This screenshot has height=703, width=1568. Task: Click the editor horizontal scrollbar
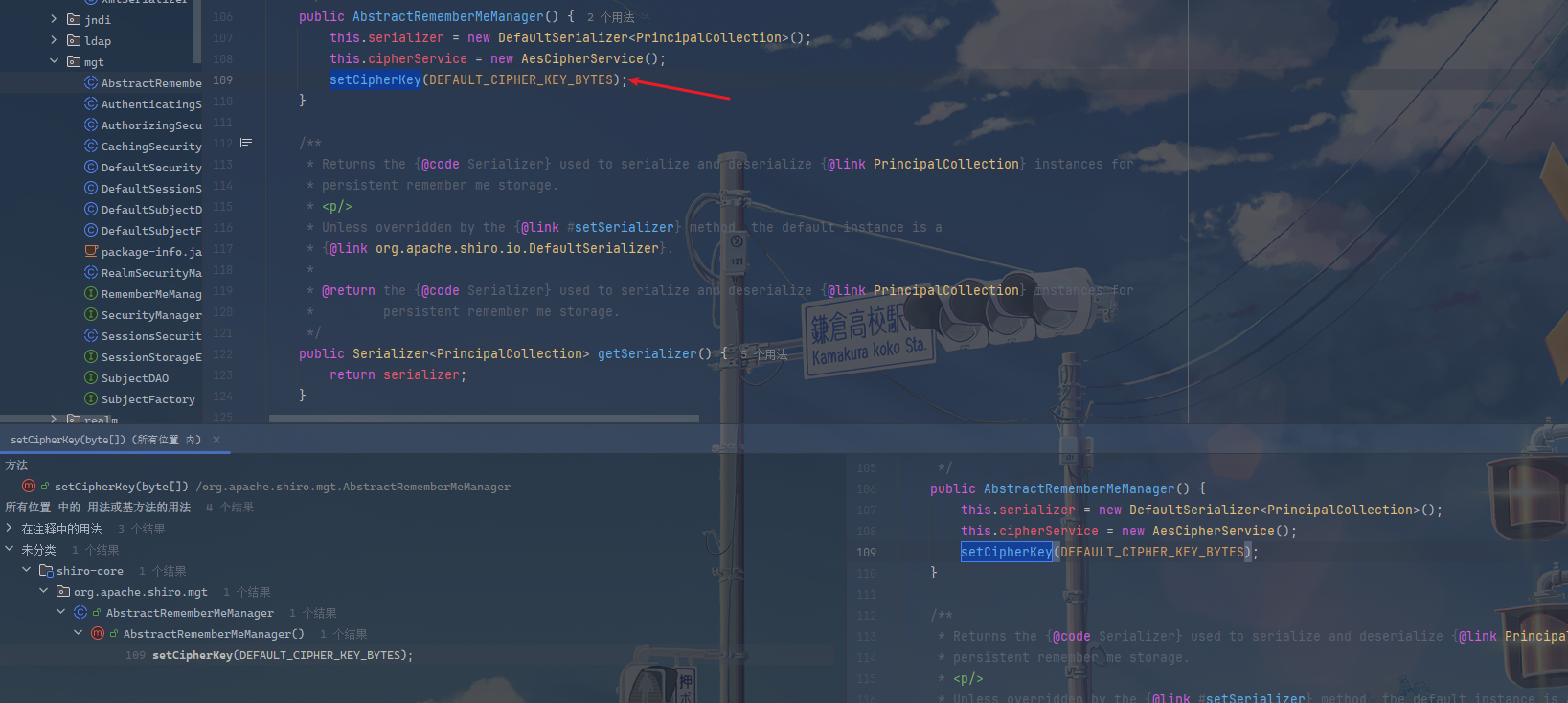click(x=484, y=419)
